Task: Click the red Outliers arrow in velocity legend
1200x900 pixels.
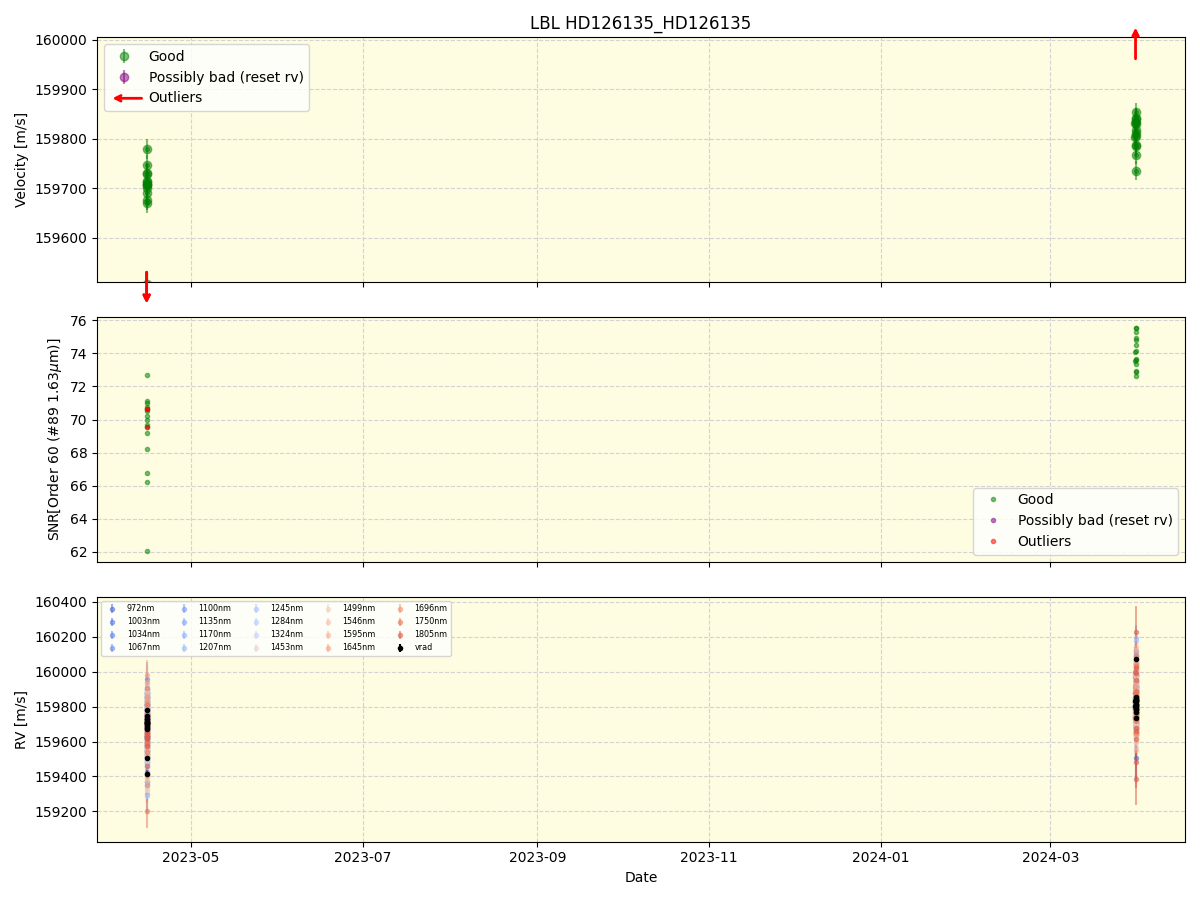Action: (x=126, y=98)
